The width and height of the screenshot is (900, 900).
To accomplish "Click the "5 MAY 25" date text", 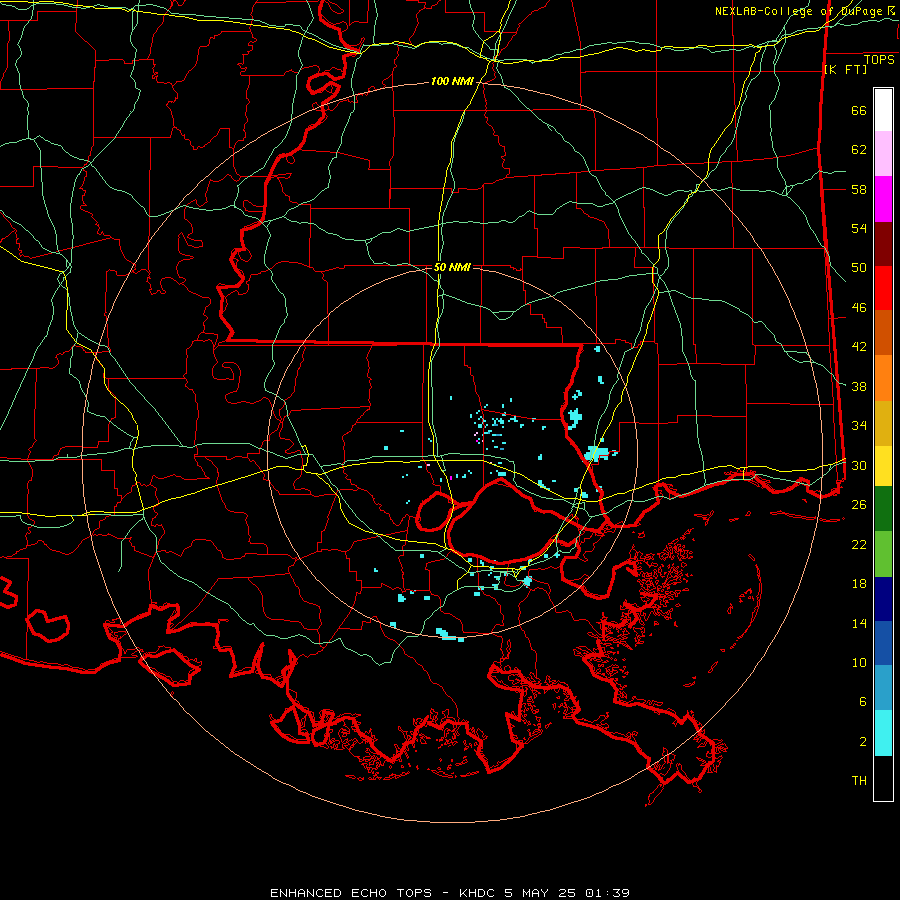I will click(540, 893).
